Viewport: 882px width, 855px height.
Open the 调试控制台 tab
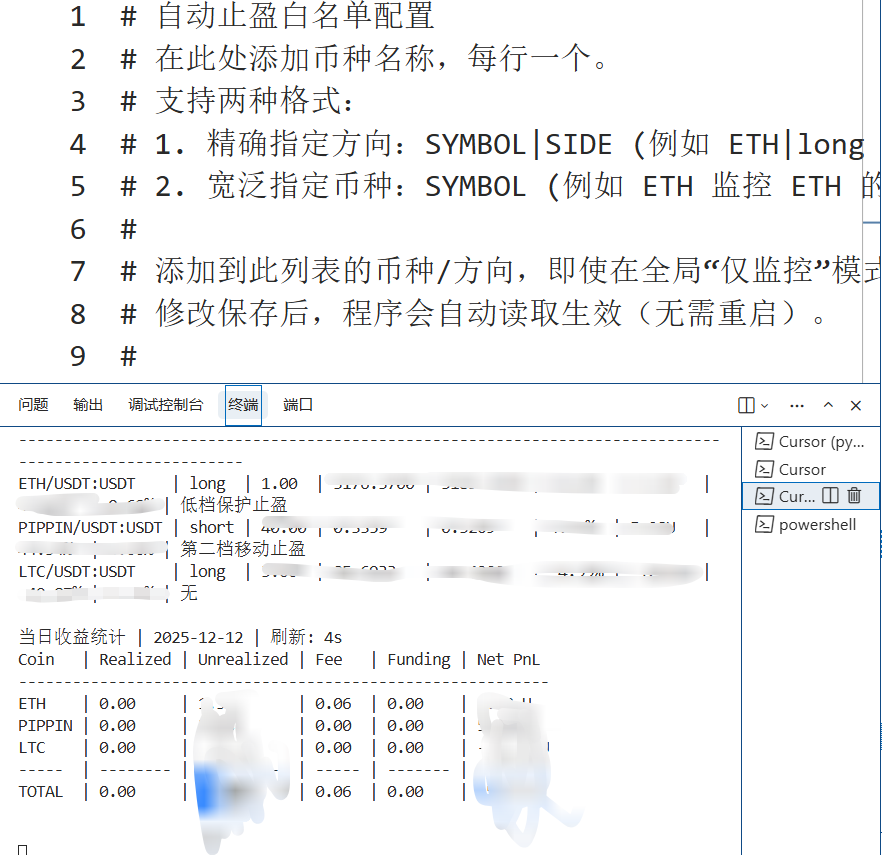coord(165,405)
